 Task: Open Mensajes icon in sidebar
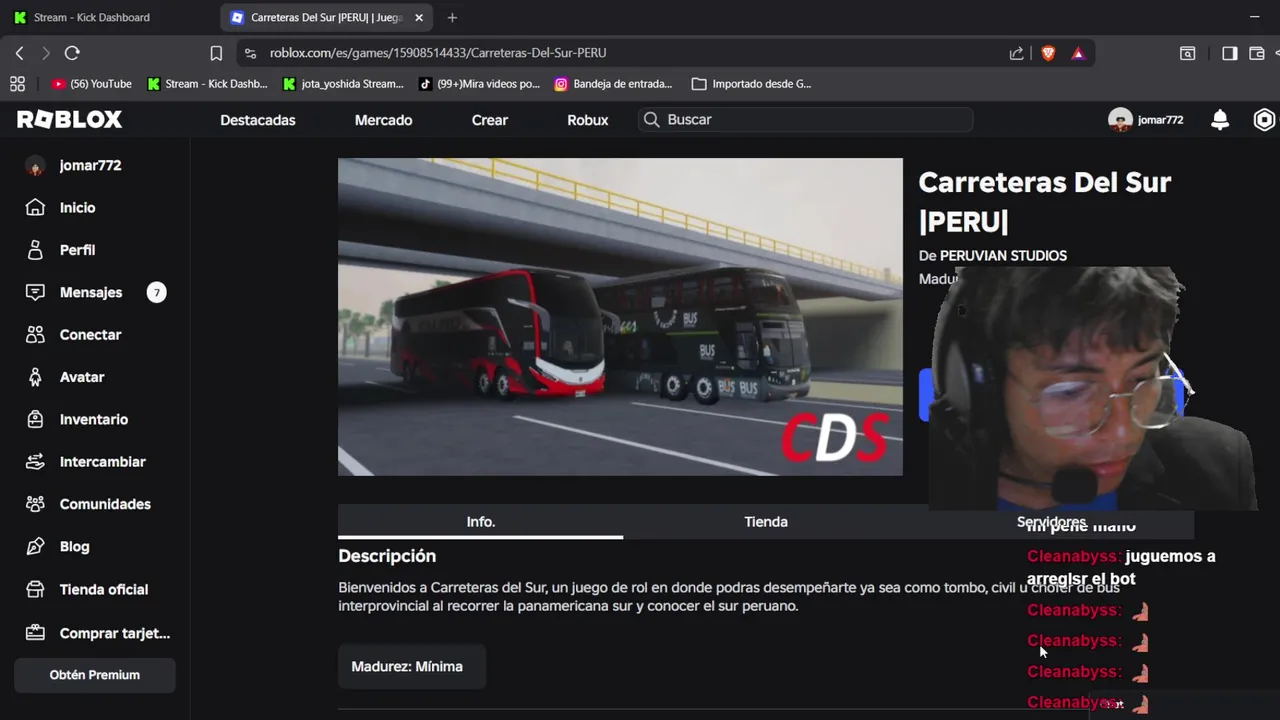point(35,292)
